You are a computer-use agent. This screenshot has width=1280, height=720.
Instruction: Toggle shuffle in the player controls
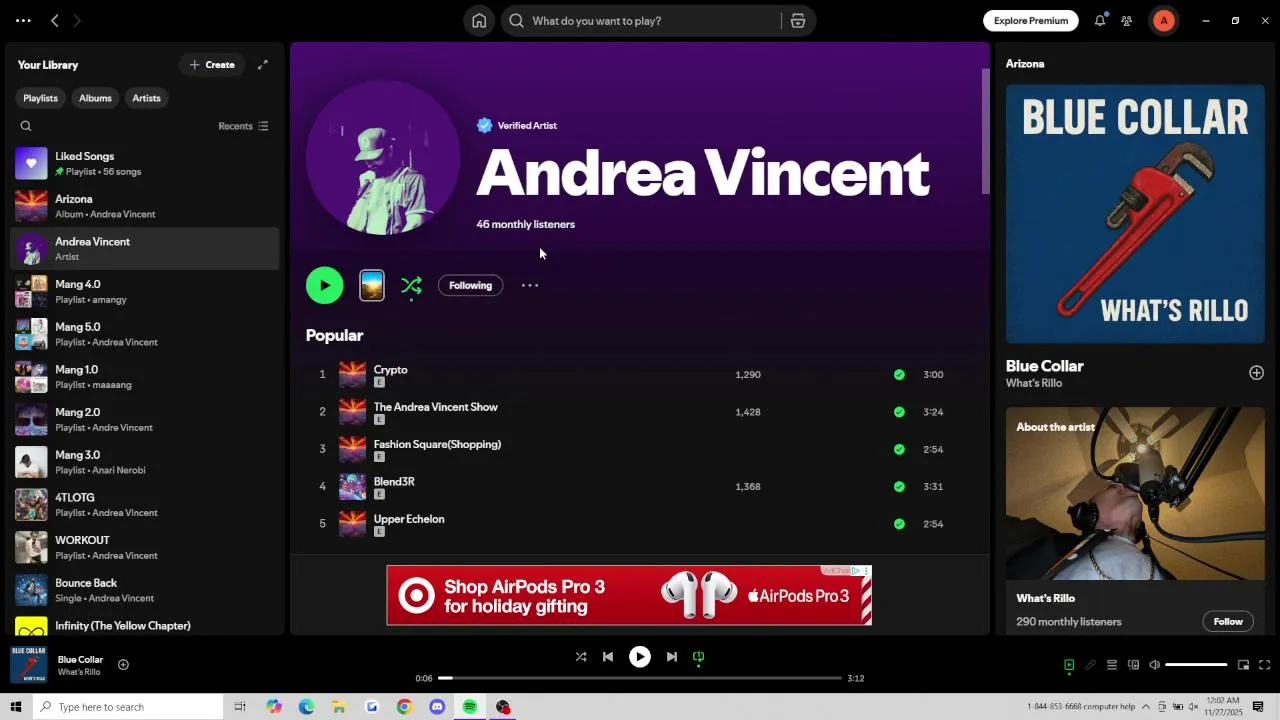[x=581, y=657]
